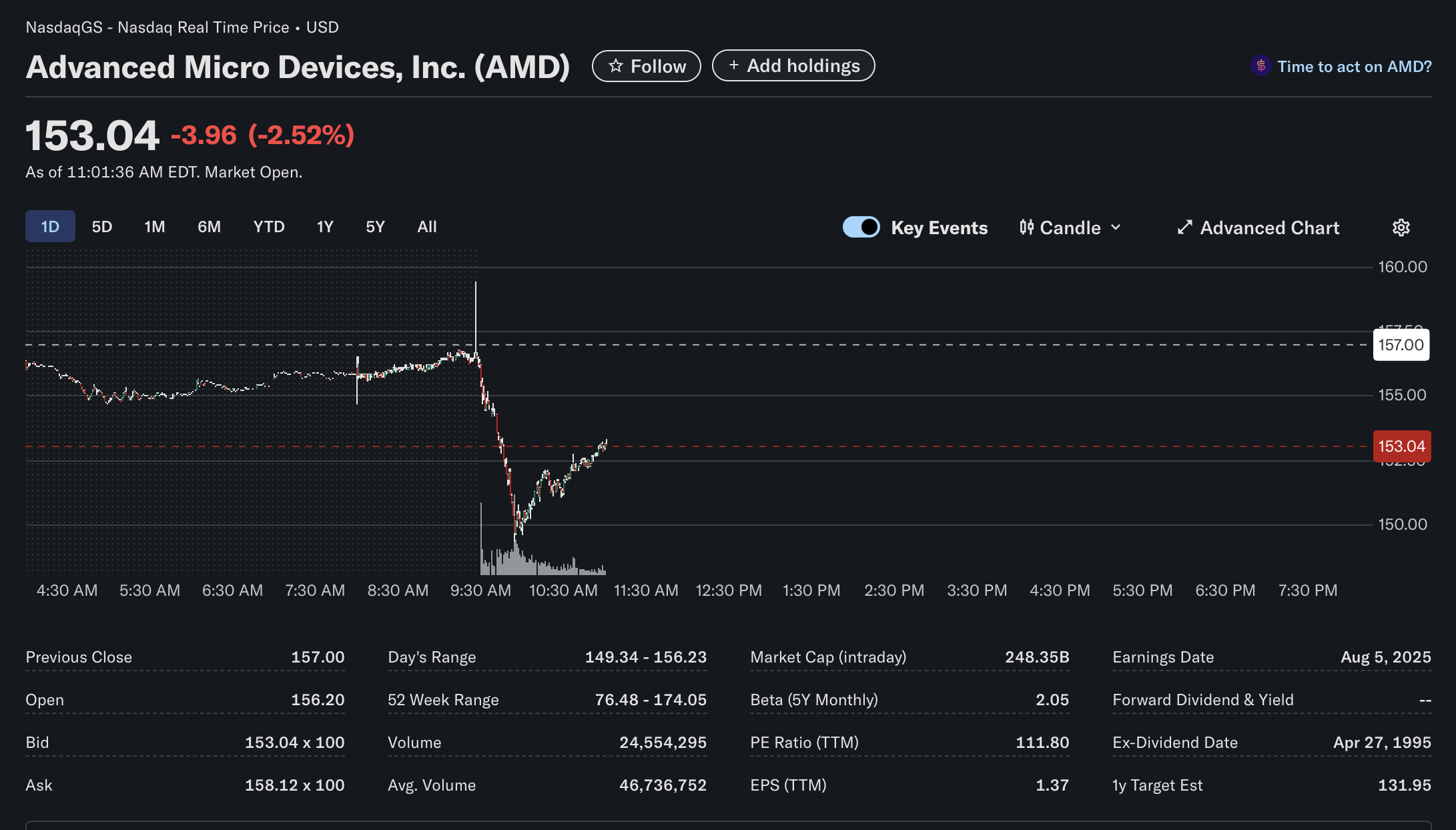Image resolution: width=1456 pixels, height=830 pixels.
Task: Add AMD holdings to portfolio
Action: tap(793, 65)
